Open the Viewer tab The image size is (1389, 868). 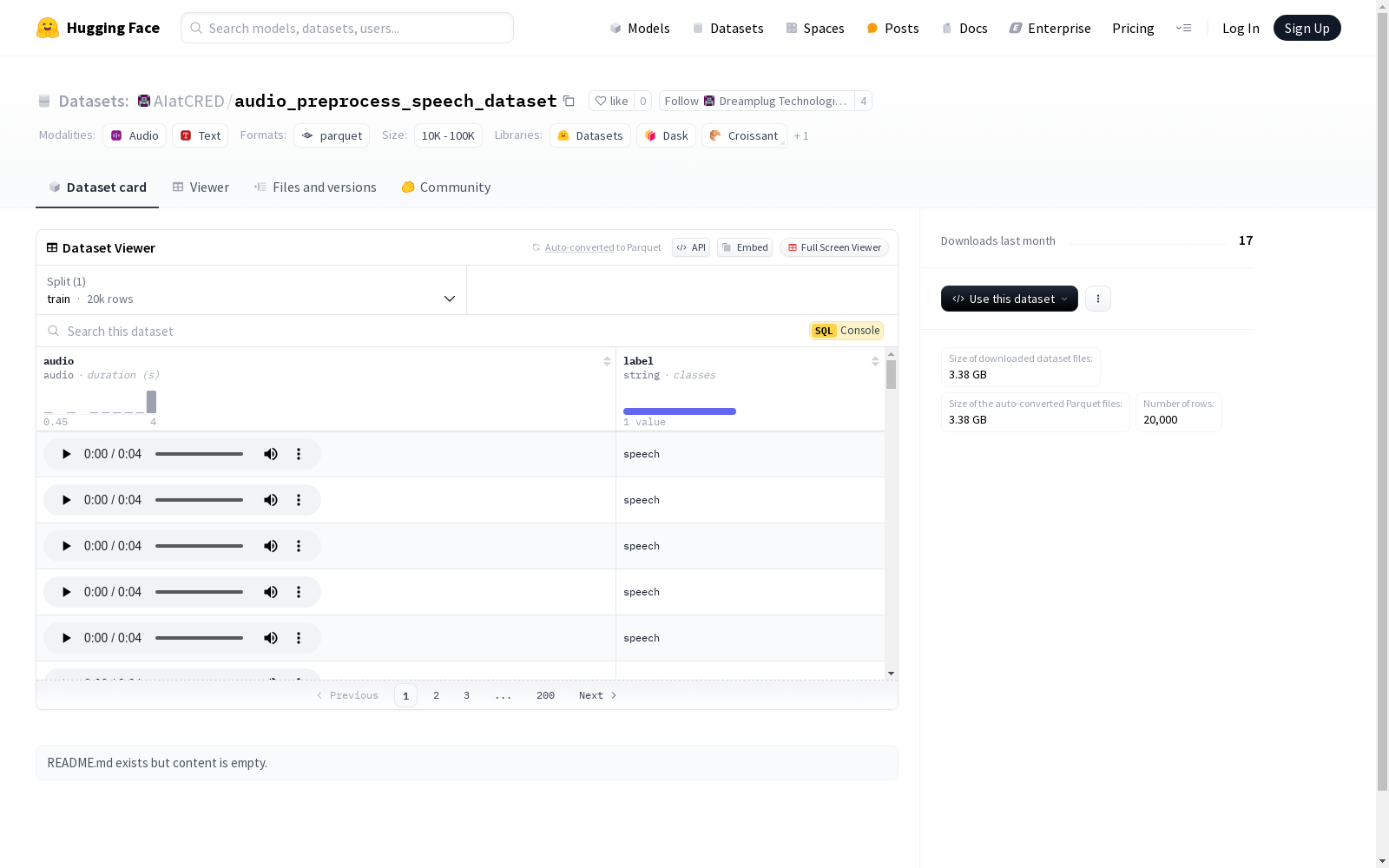pos(201,187)
